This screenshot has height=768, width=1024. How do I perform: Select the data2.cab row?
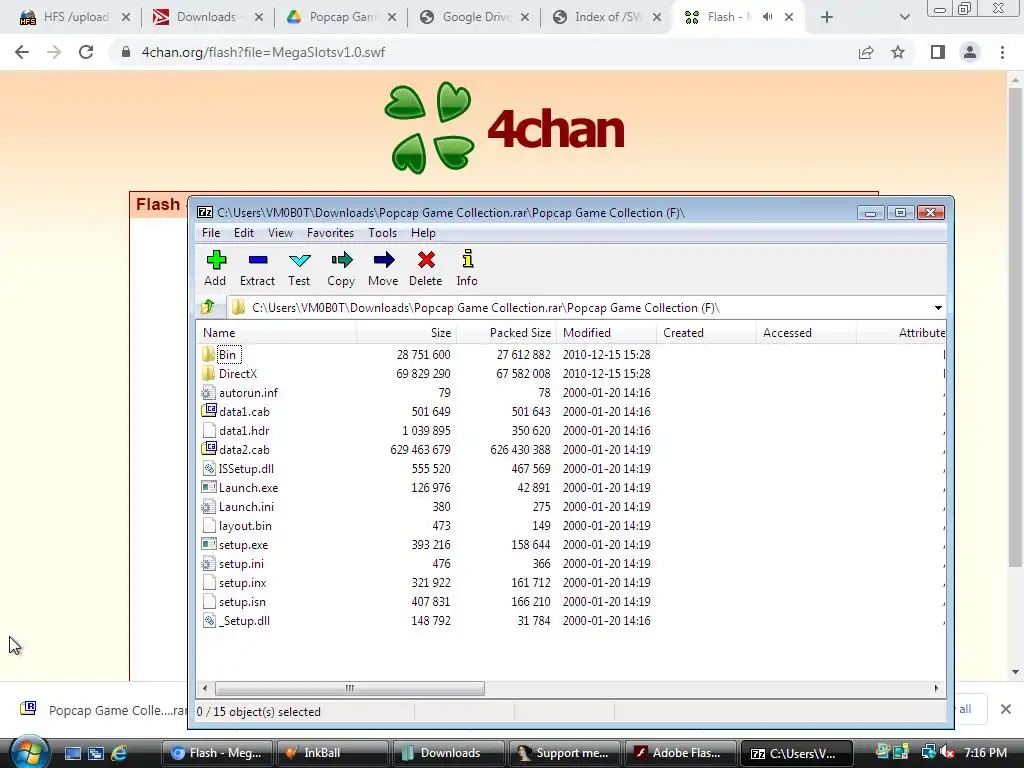point(571,449)
